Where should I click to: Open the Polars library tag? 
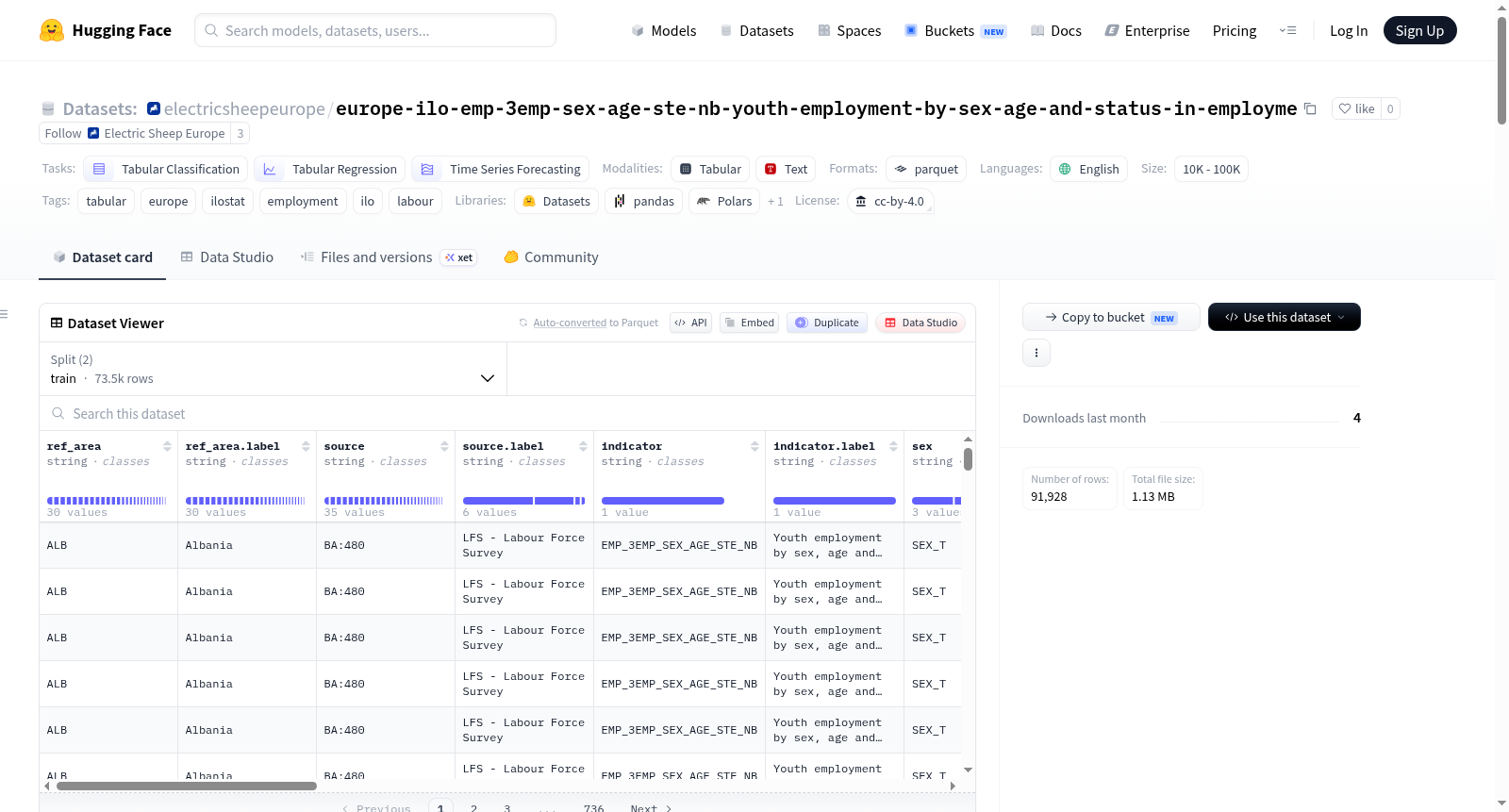point(724,201)
